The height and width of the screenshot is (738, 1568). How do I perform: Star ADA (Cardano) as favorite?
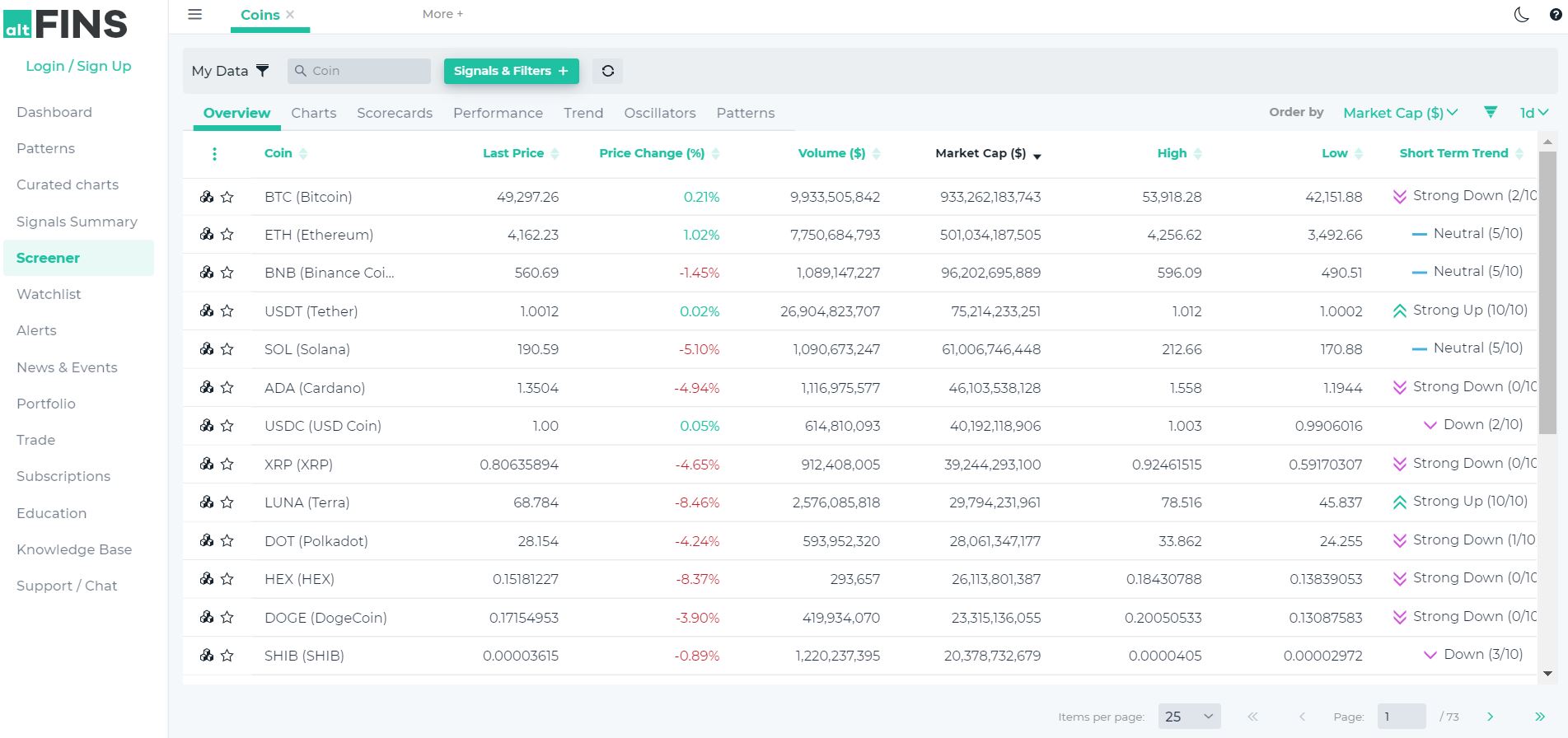pos(227,387)
